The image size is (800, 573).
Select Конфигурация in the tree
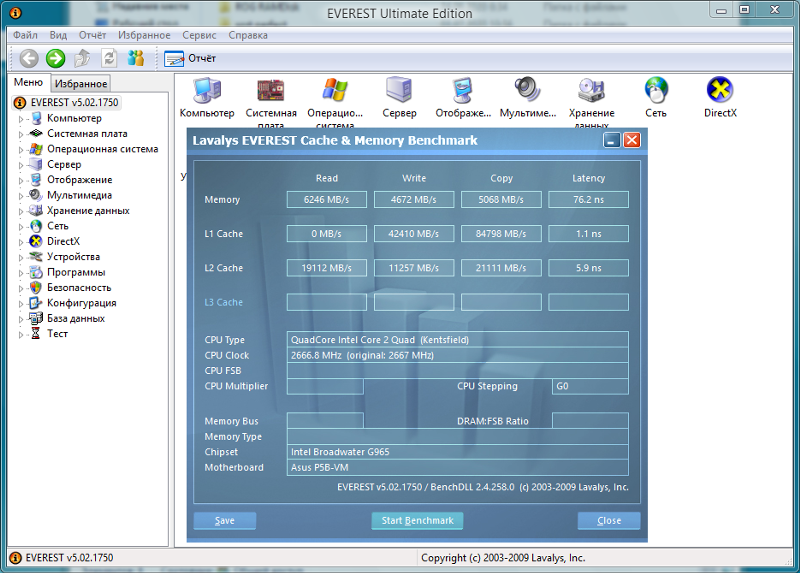click(82, 303)
